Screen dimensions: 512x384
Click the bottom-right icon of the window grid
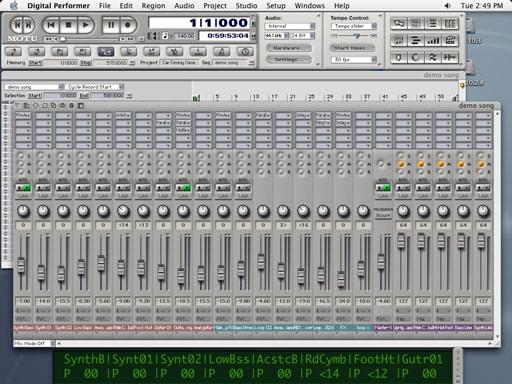click(450, 57)
